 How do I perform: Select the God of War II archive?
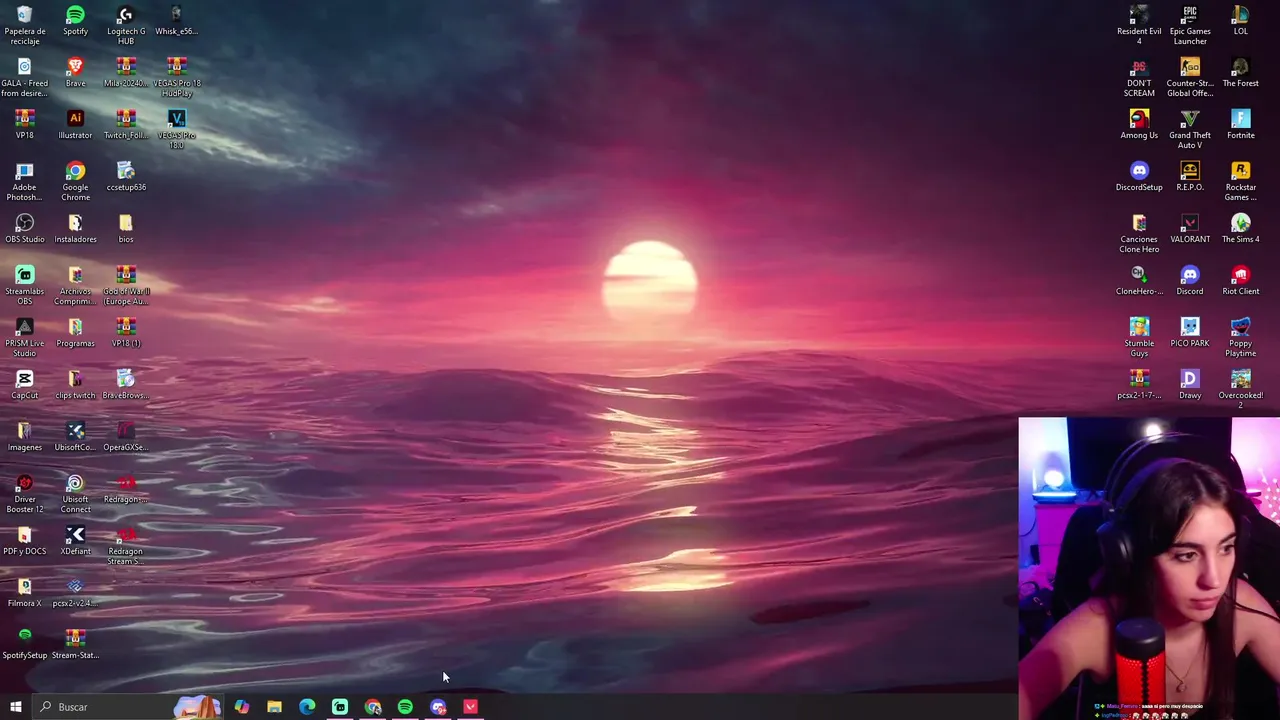pos(125,284)
